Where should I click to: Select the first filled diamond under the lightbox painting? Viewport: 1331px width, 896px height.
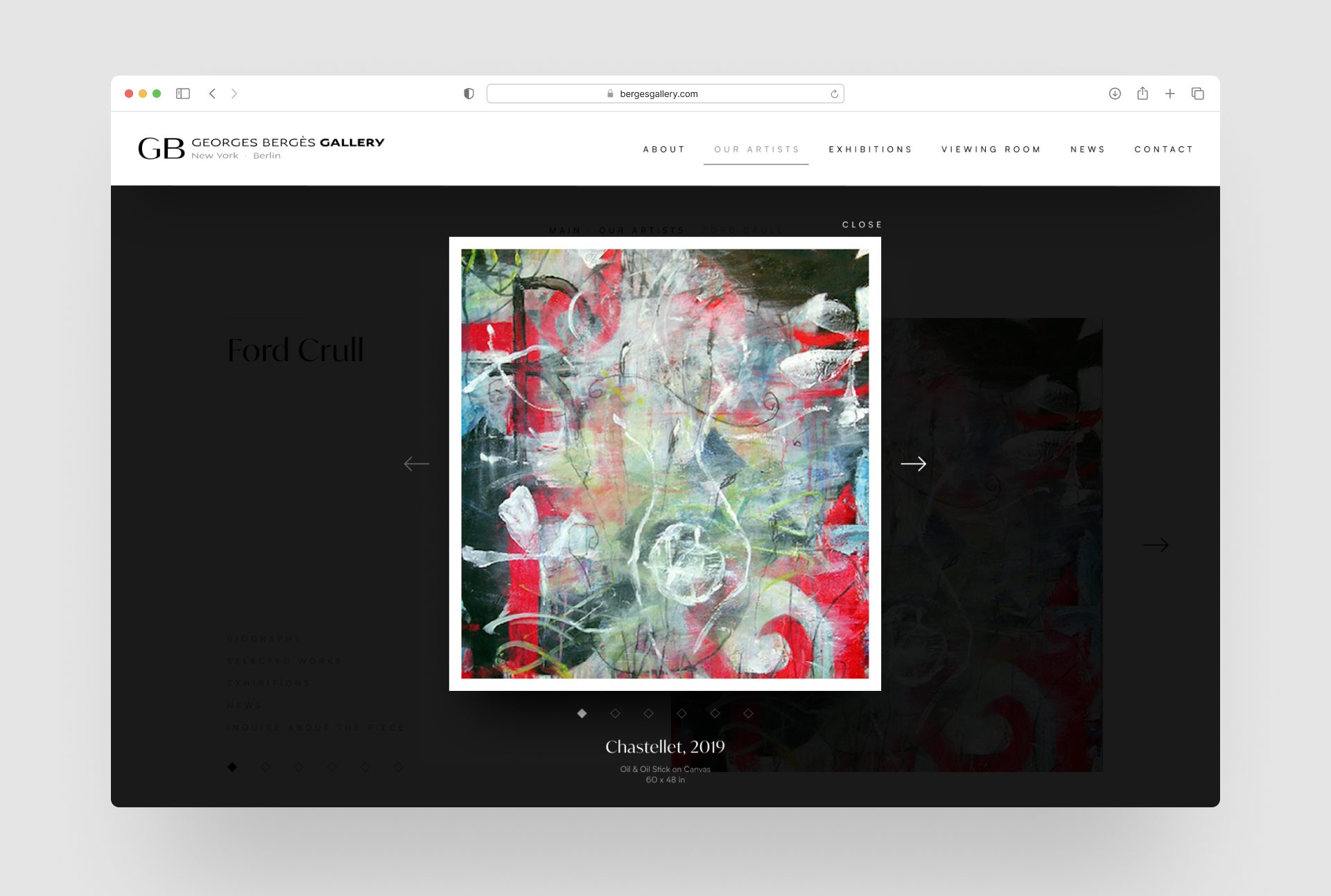582,713
